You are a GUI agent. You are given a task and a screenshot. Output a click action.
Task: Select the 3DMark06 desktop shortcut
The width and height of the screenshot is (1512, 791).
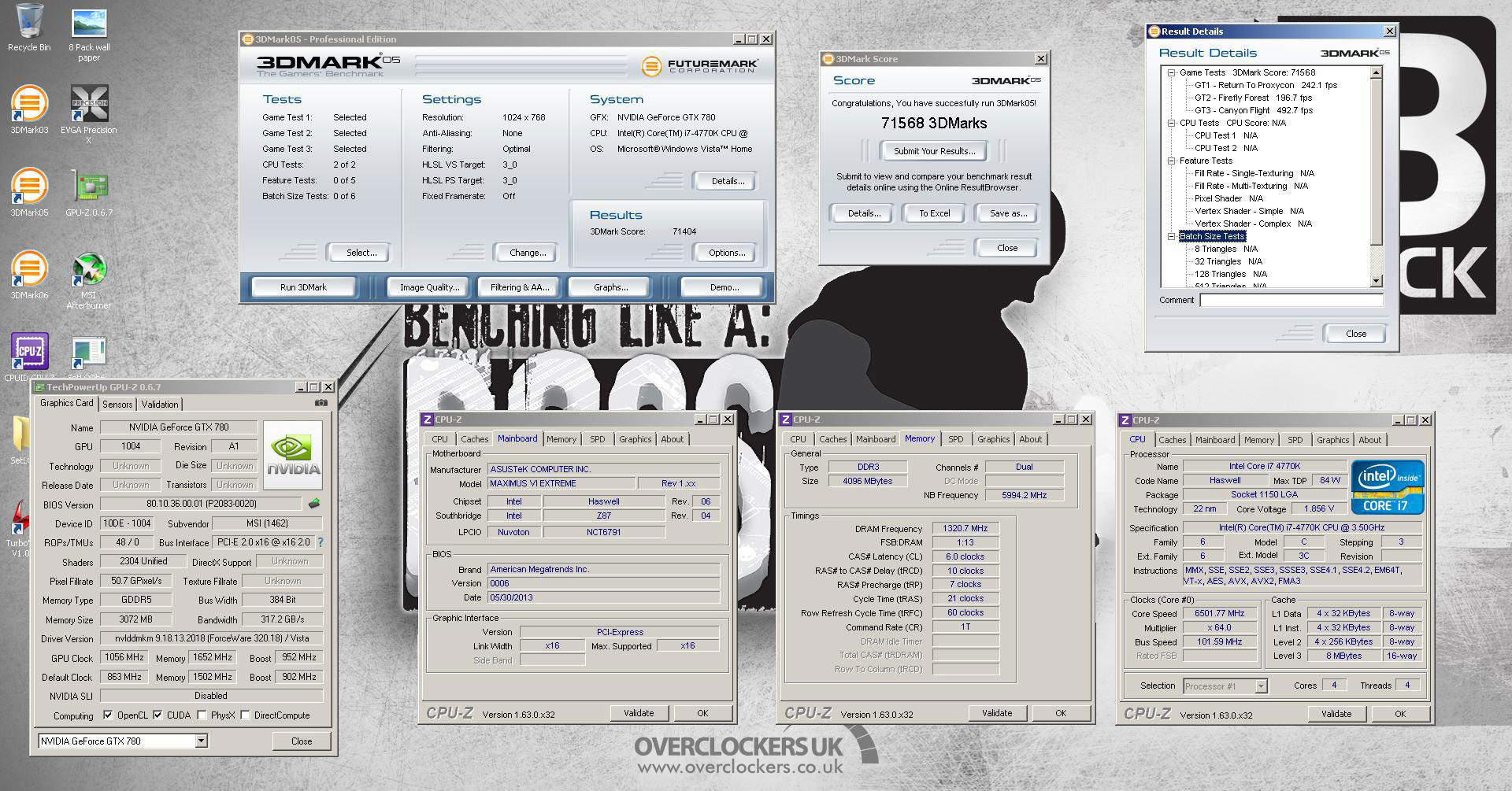[x=29, y=275]
